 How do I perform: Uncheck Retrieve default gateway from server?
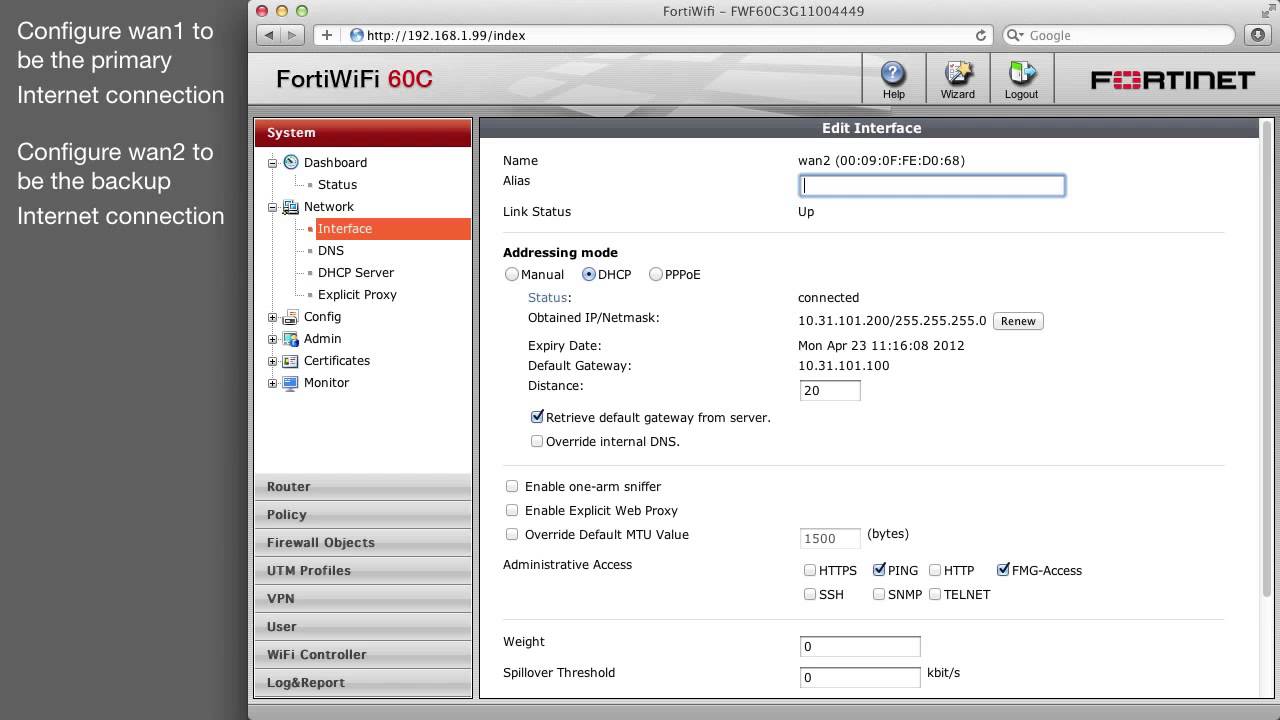(x=537, y=417)
